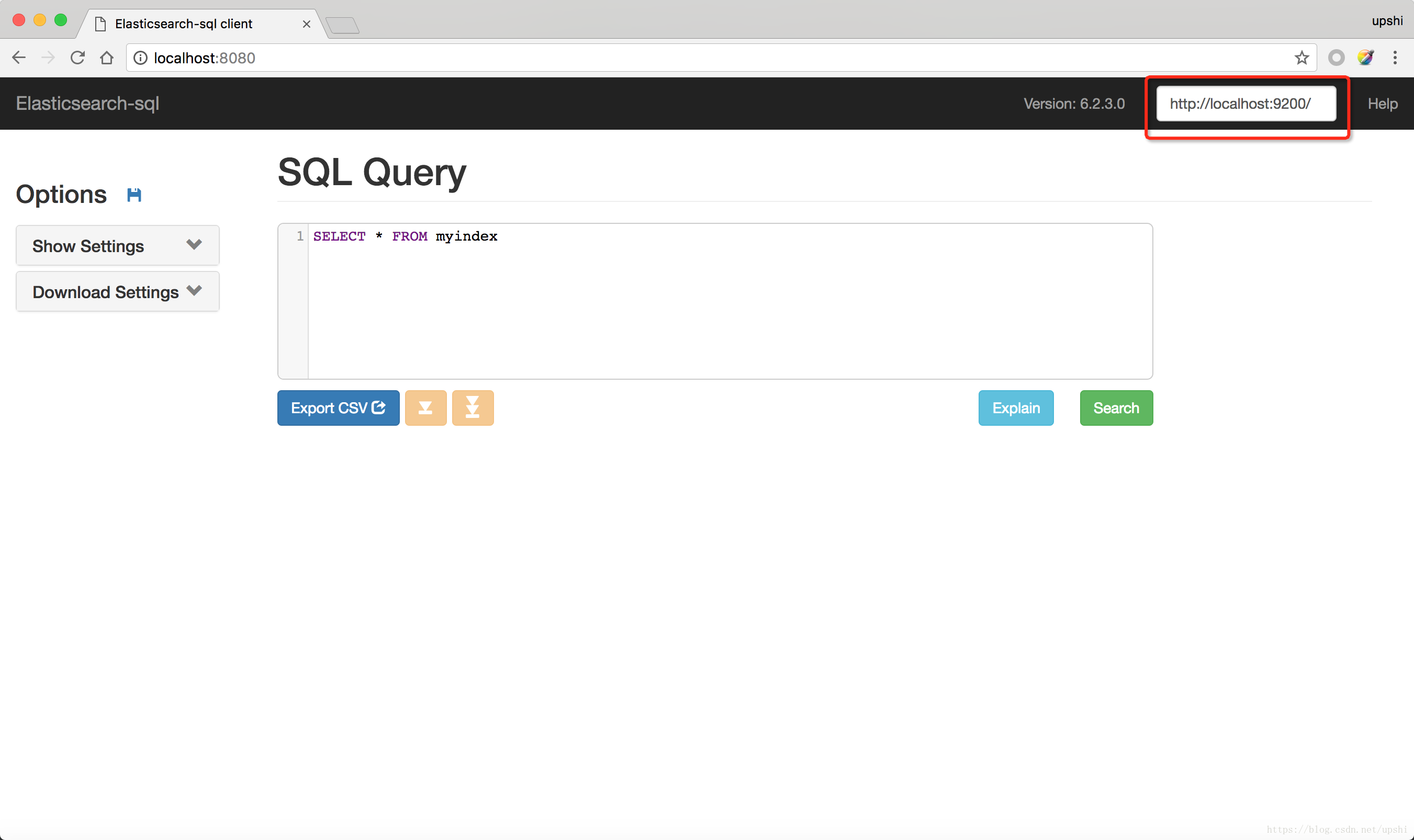Click the fetch next results orange arrow button
Viewport: 1414px width, 840px height.
tap(425, 407)
